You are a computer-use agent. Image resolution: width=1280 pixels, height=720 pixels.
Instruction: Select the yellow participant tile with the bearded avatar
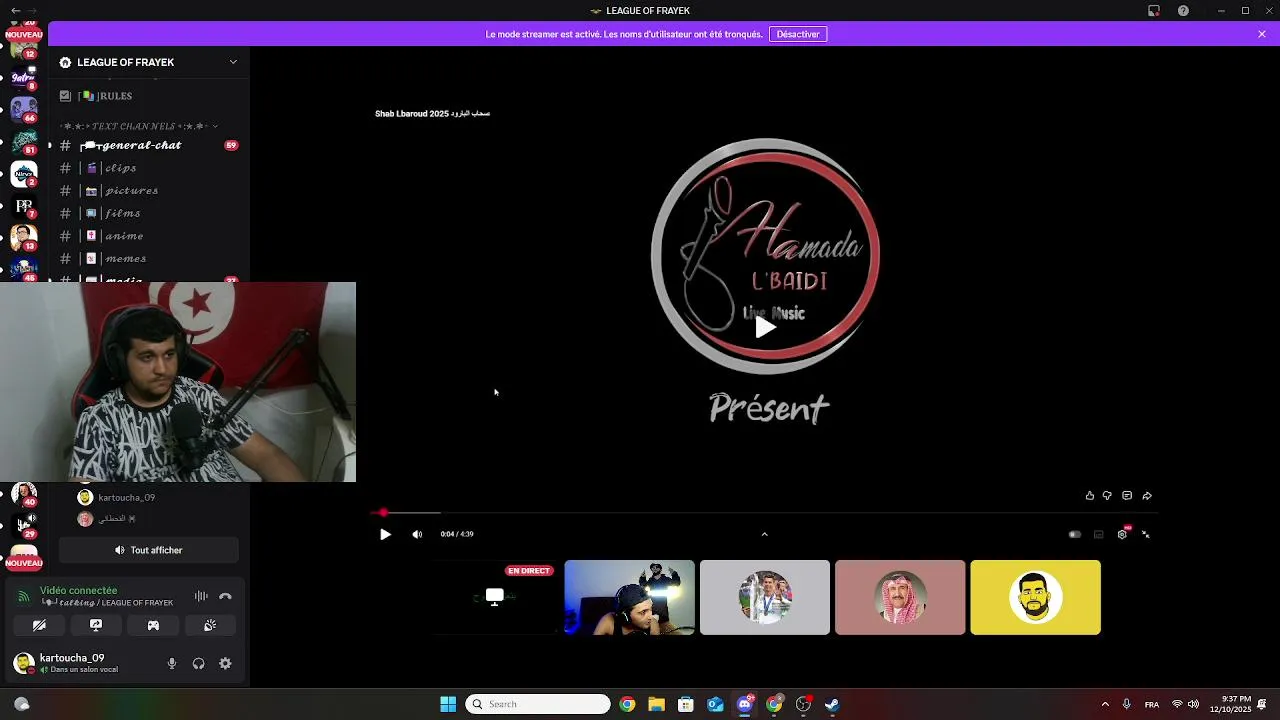pyautogui.click(x=1035, y=597)
